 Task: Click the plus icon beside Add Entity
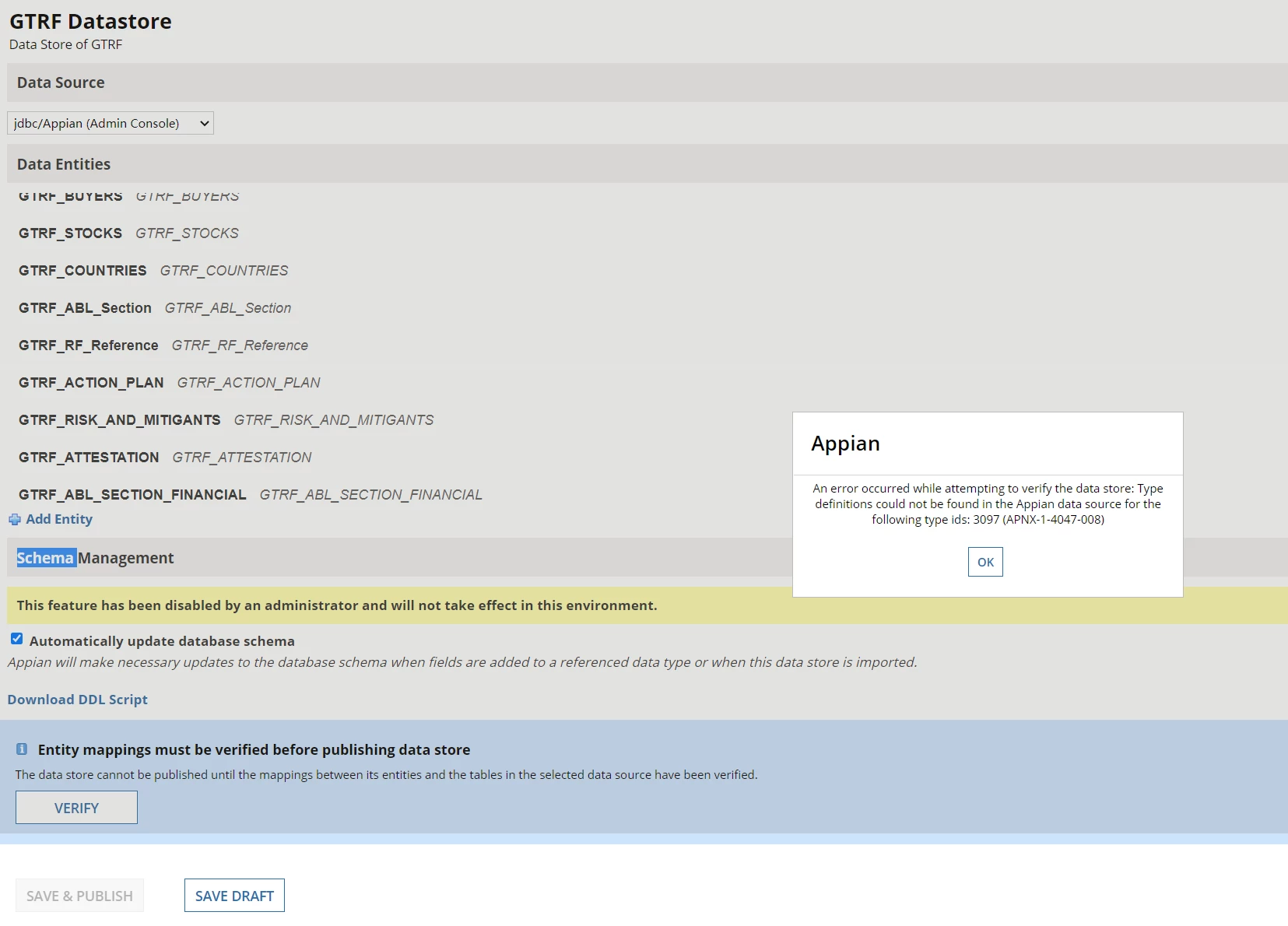15,520
